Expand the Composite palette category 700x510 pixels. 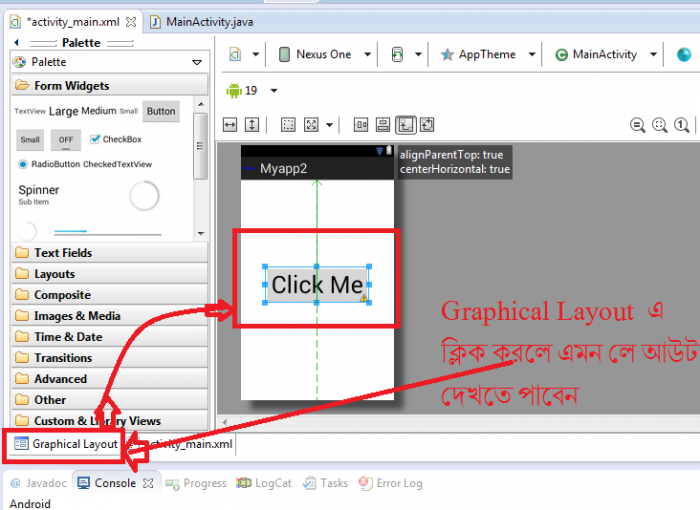point(110,295)
